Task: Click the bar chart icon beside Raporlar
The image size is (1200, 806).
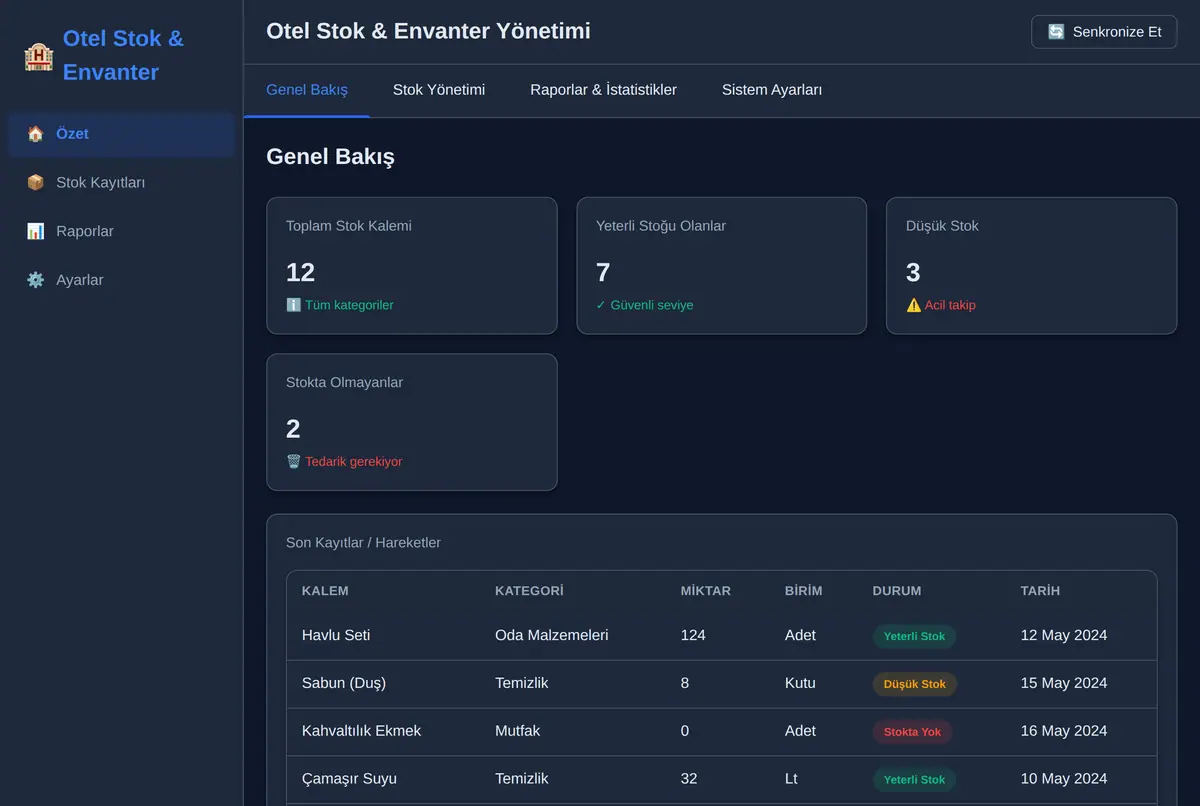Action: tap(36, 232)
